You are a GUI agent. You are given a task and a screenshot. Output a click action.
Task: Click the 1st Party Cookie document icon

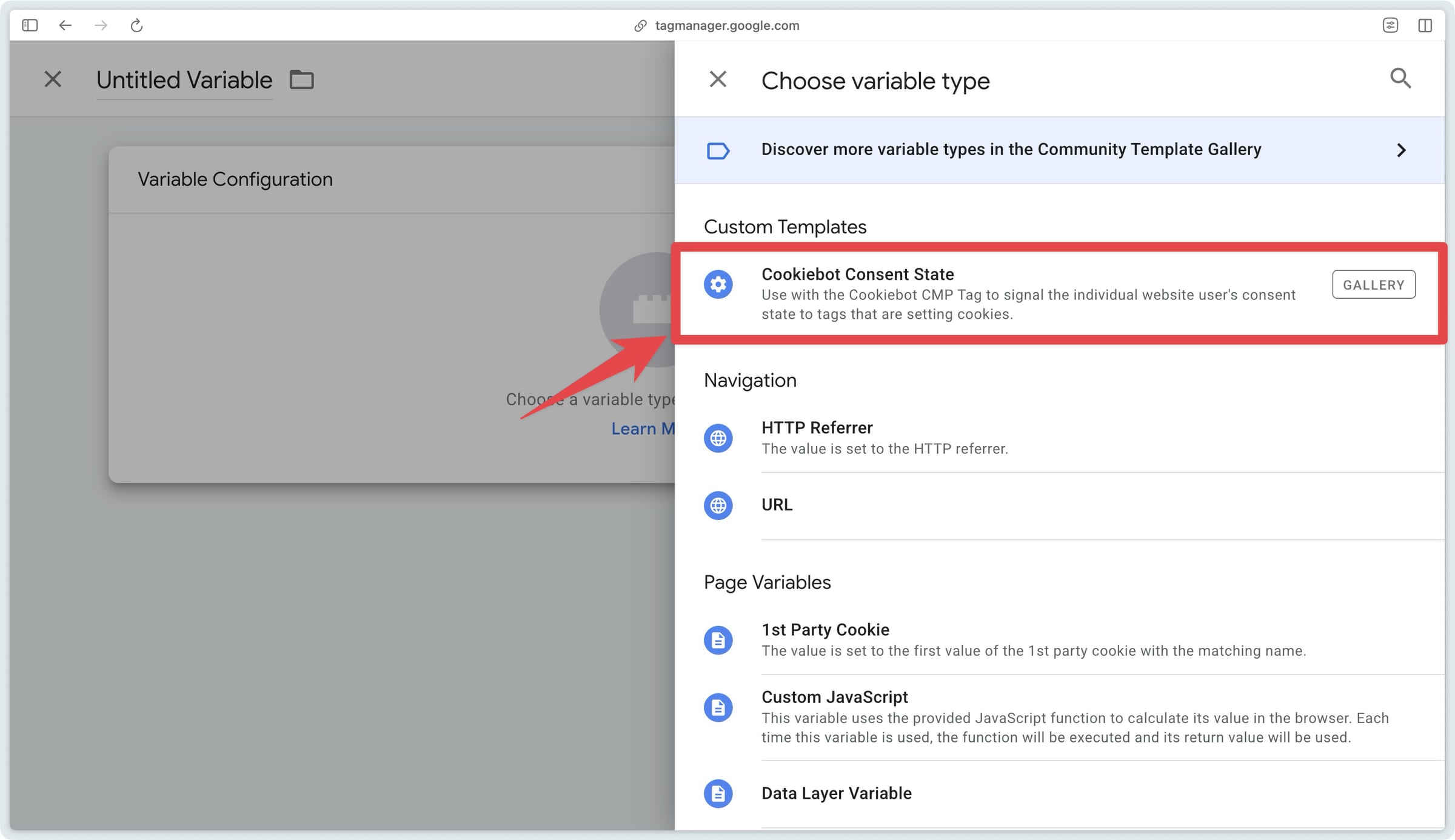[718, 640]
